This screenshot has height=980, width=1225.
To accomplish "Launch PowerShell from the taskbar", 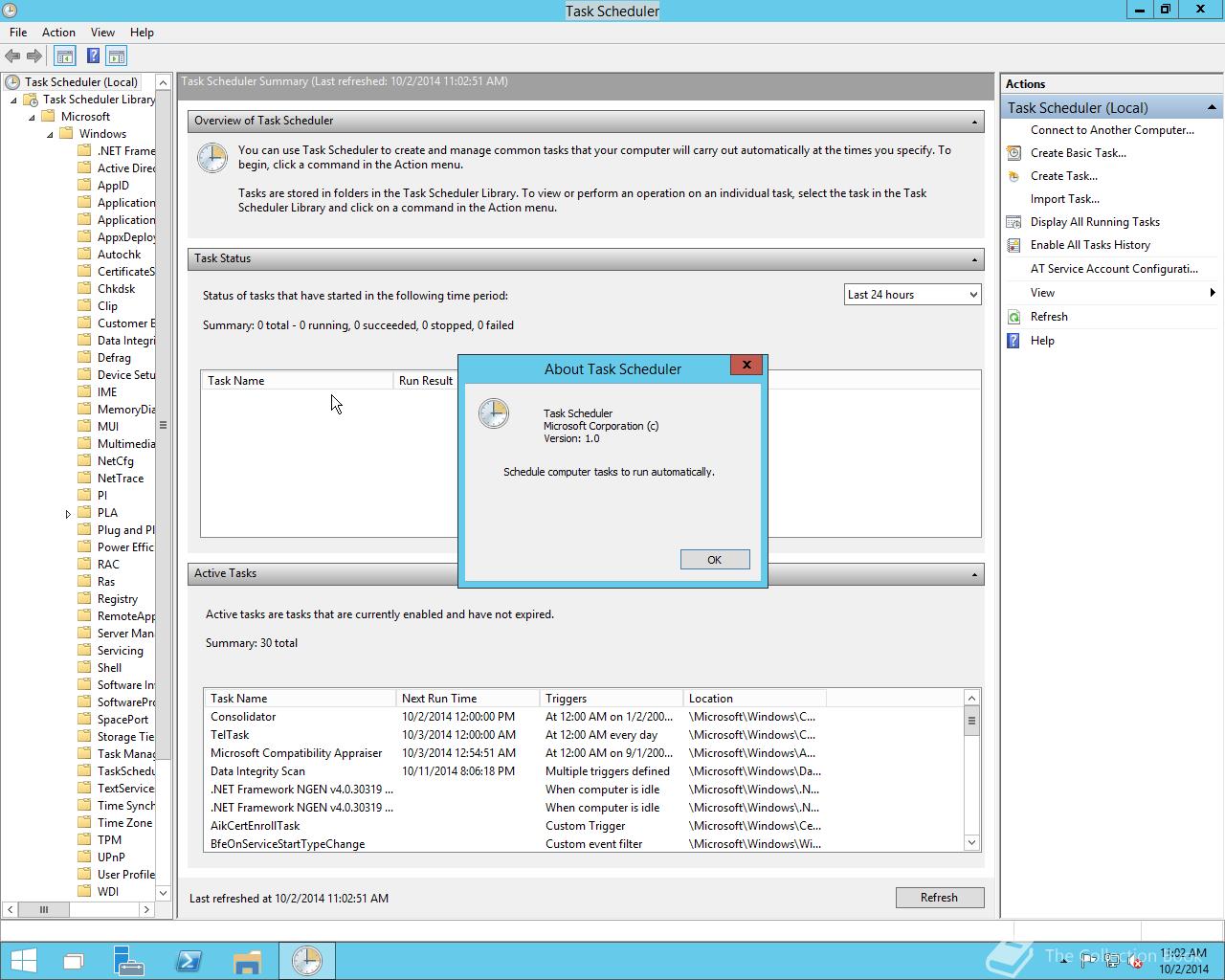I will click(189, 960).
